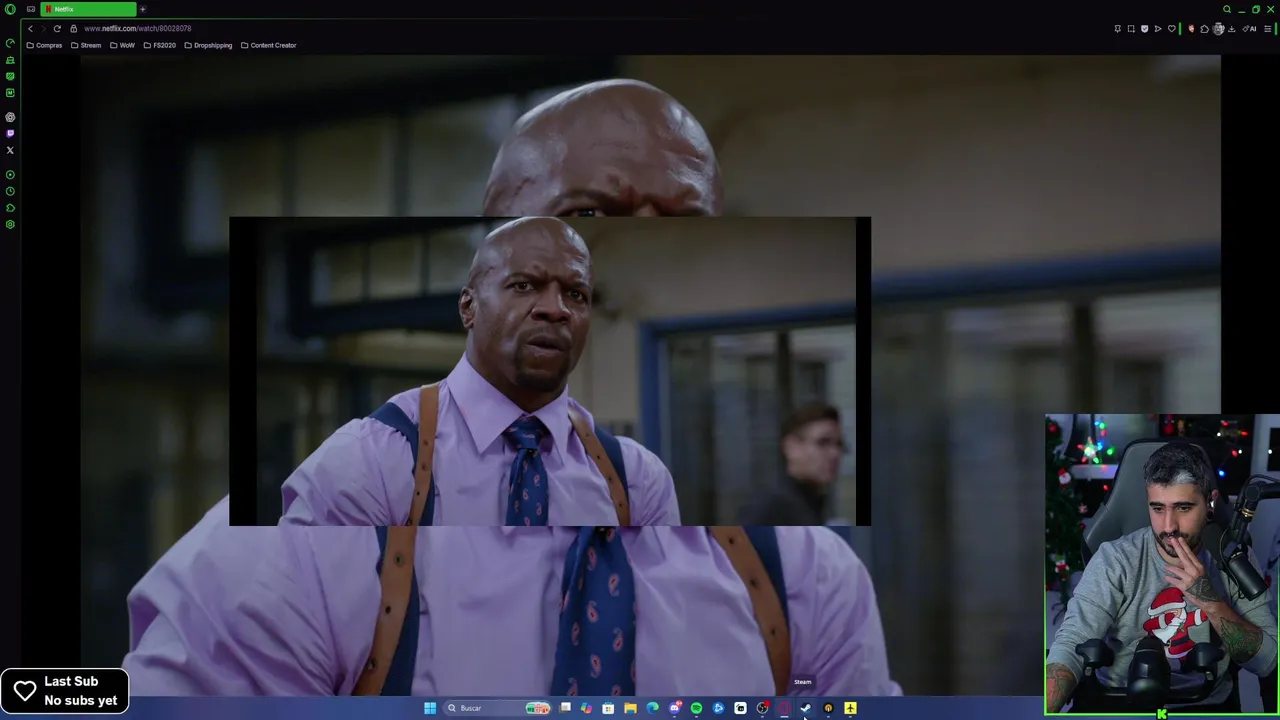This screenshot has width=1280, height=720.
Task: Open OBS Studio from the taskbar
Action: click(762, 708)
